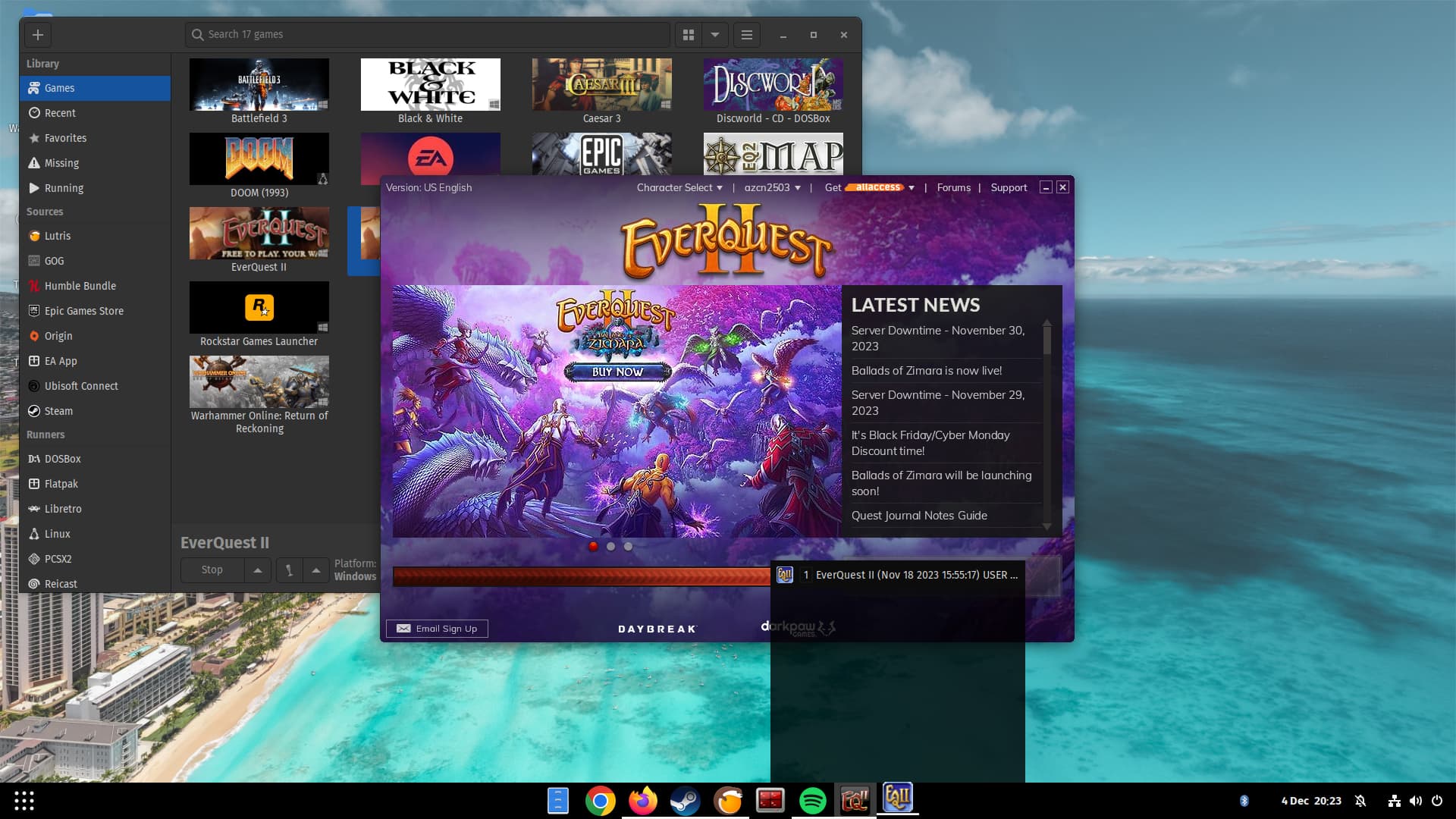The image size is (1456, 819).
Task: Select the GOG source icon
Action: 34,261
